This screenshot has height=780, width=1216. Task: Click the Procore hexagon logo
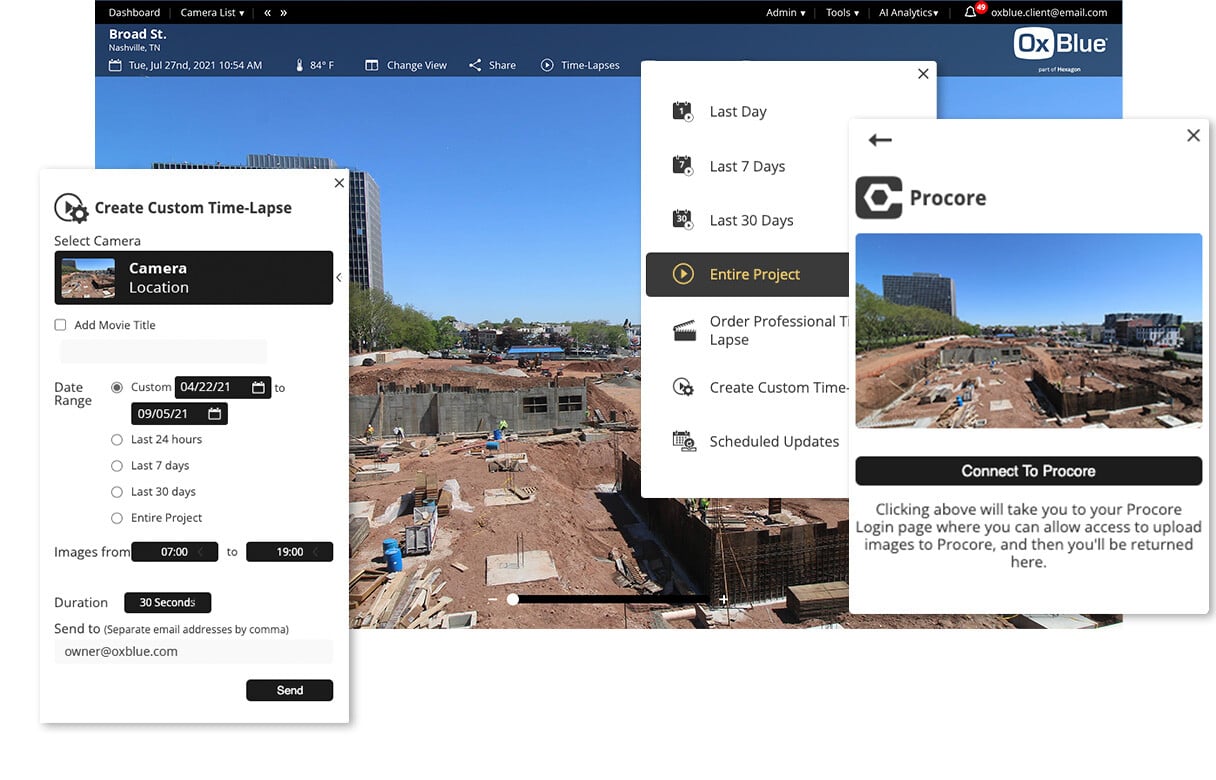coord(879,198)
